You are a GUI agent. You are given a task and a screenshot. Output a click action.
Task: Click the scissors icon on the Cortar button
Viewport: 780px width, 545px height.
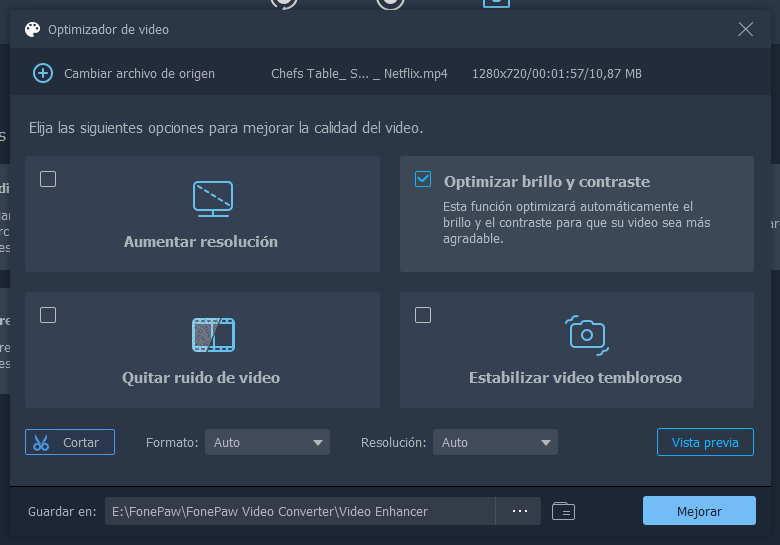click(41, 443)
